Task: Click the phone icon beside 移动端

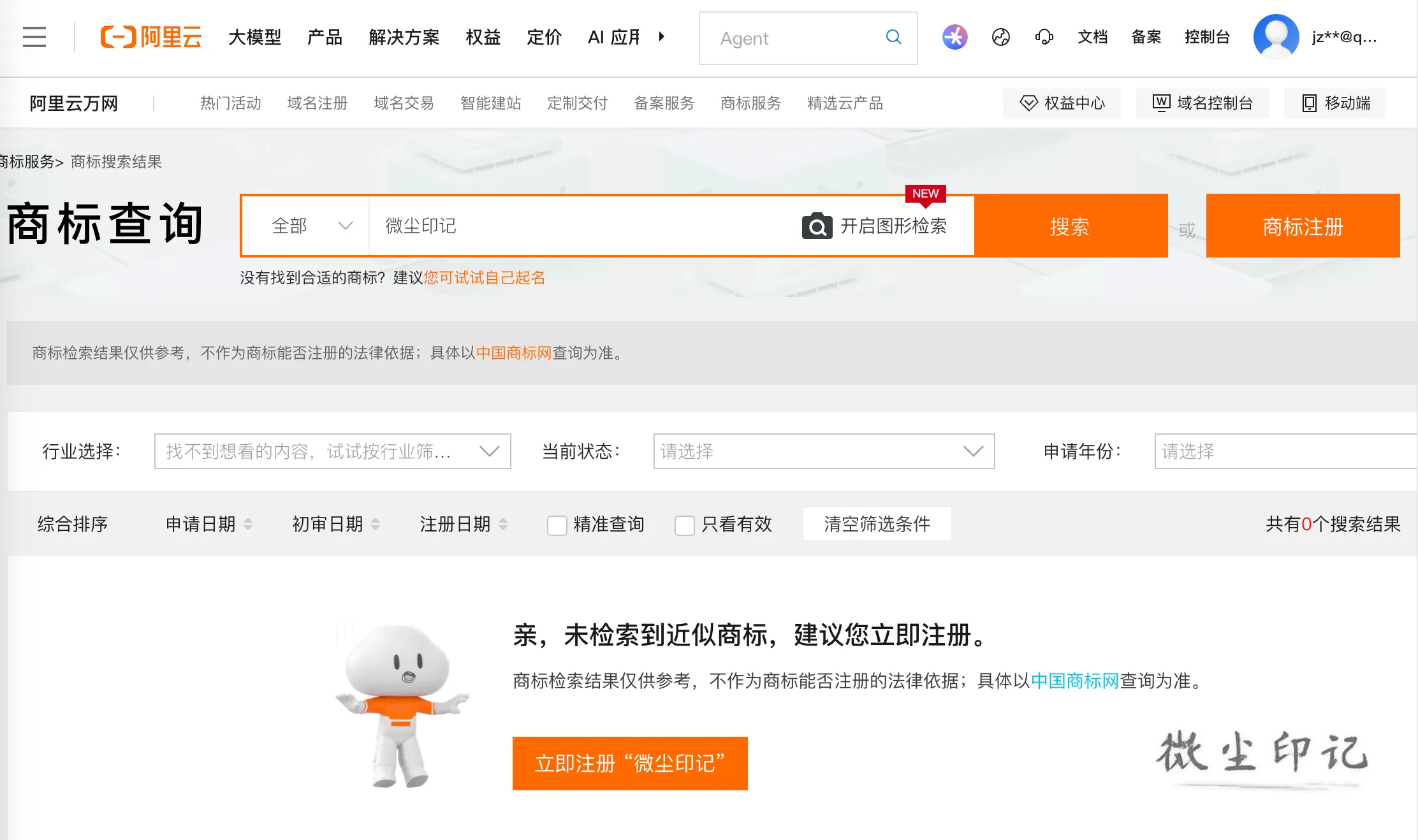Action: pos(1309,103)
